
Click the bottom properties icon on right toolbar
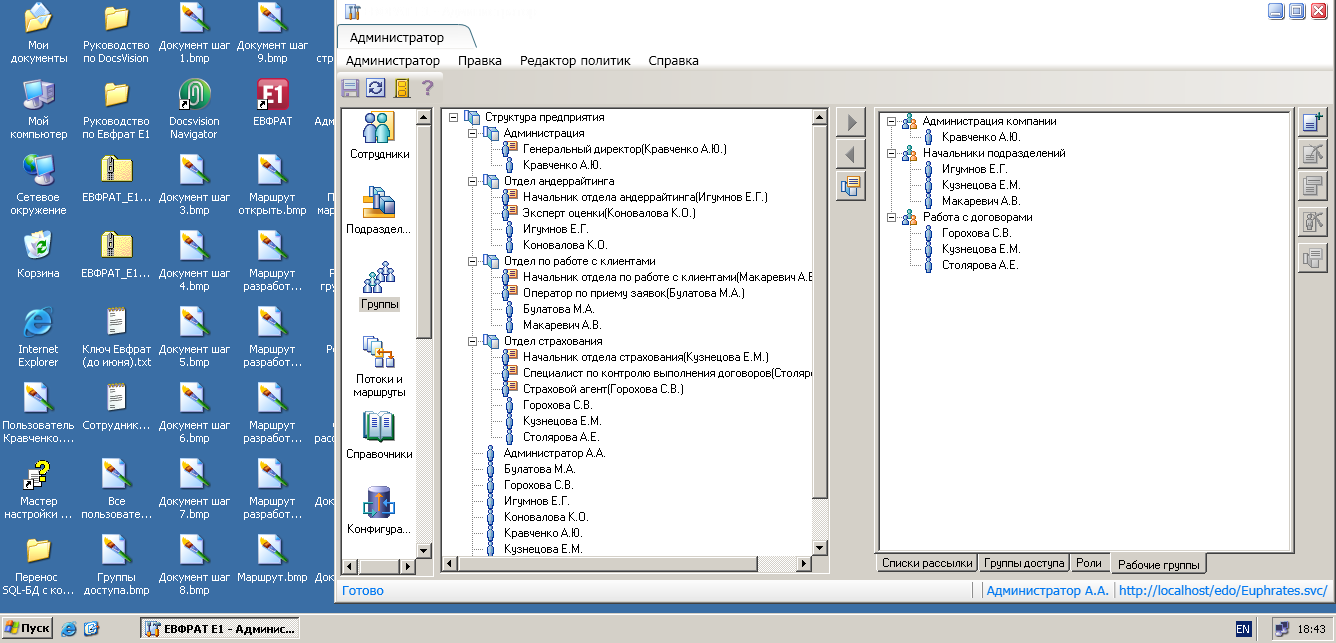pos(1312,259)
